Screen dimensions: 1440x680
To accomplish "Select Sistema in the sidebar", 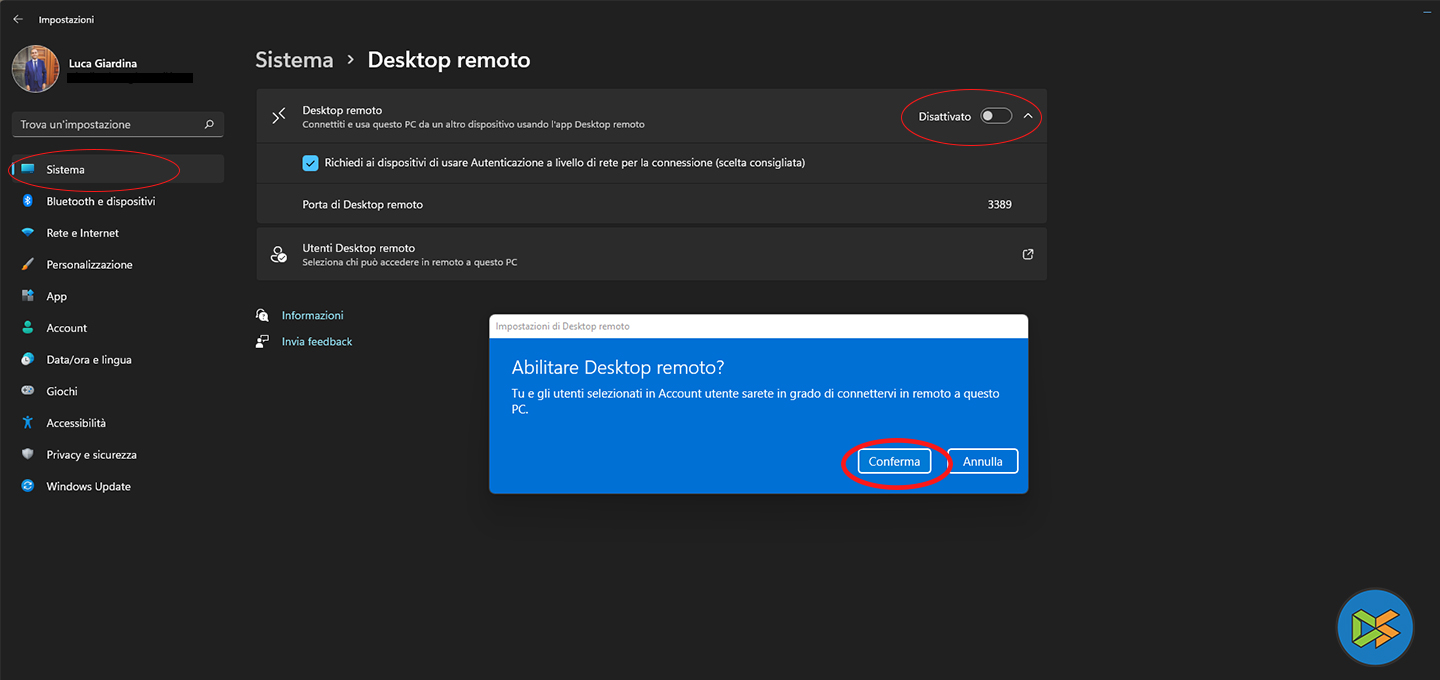I will click(x=65, y=170).
